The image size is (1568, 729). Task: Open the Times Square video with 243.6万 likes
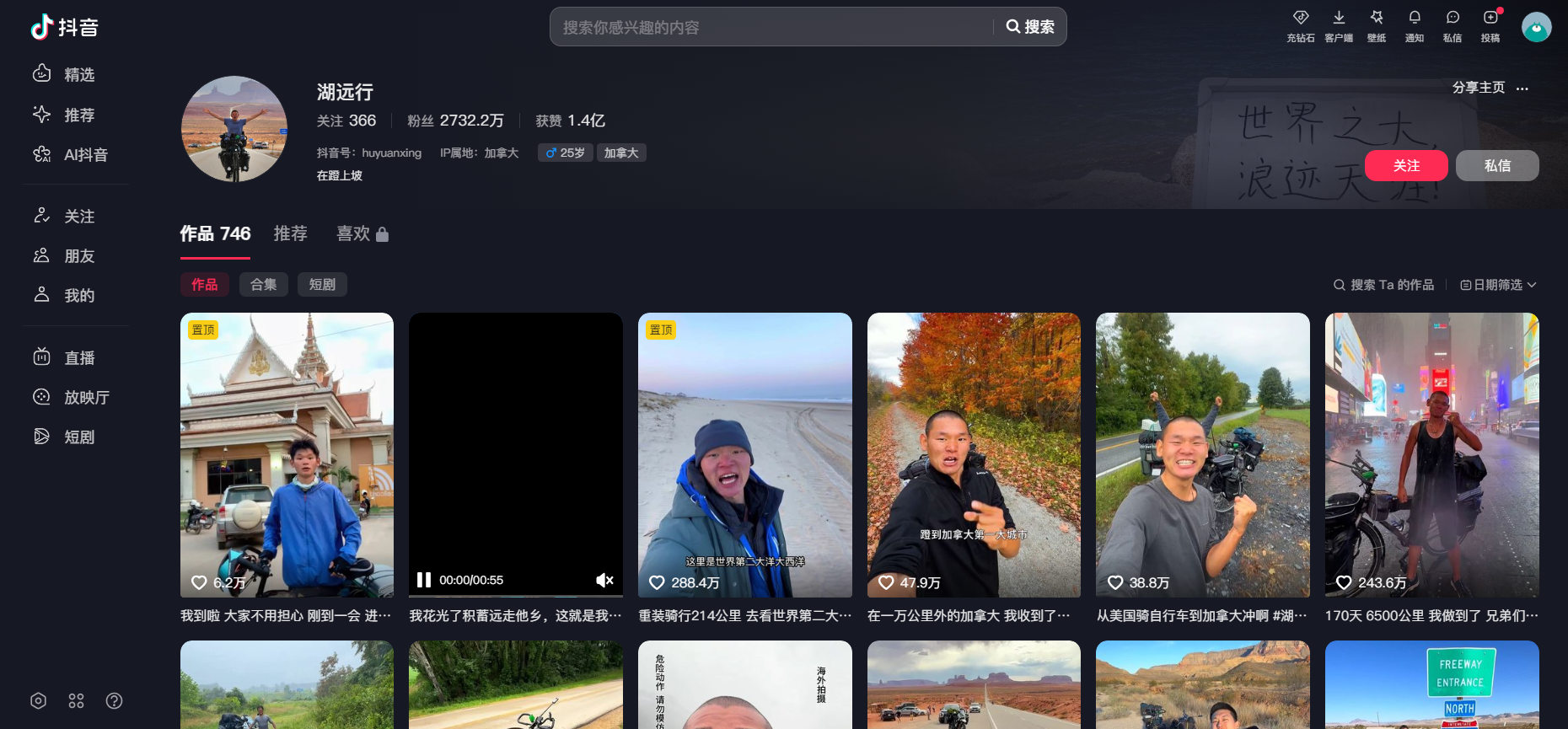1432,455
